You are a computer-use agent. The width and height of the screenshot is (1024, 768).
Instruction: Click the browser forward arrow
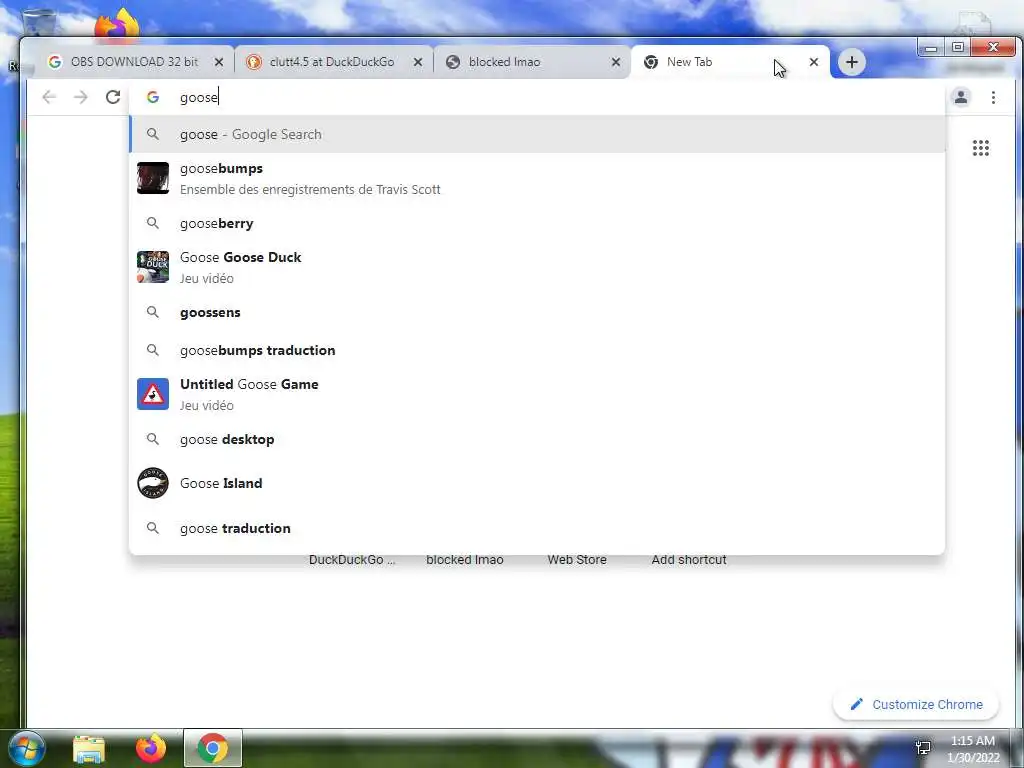coord(81,97)
